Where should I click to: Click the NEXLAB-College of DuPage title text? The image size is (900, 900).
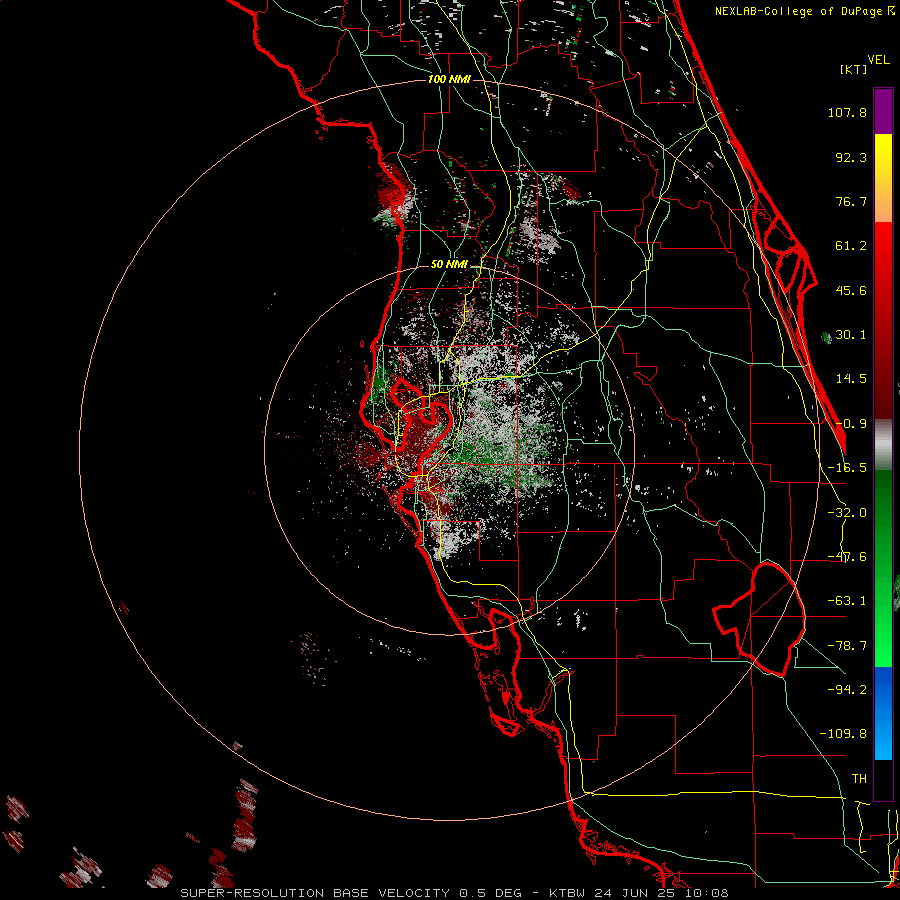(x=798, y=11)
